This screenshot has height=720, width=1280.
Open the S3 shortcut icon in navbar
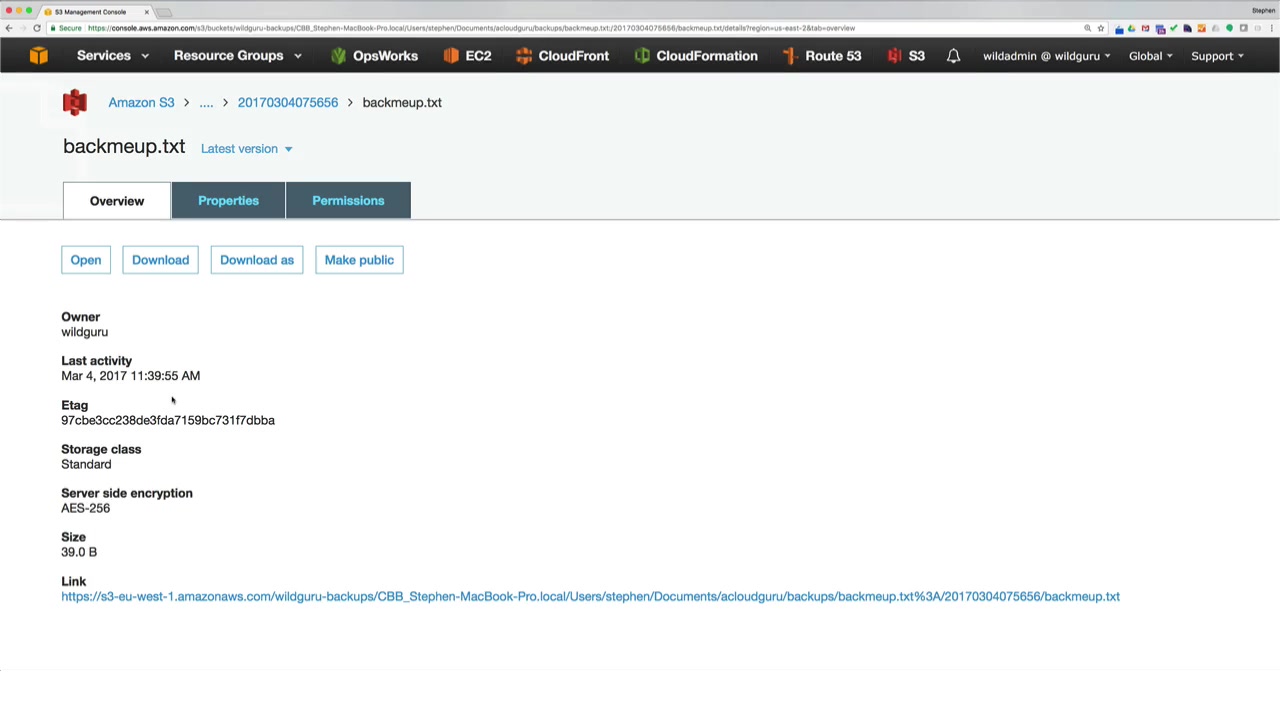coord(894,56)
